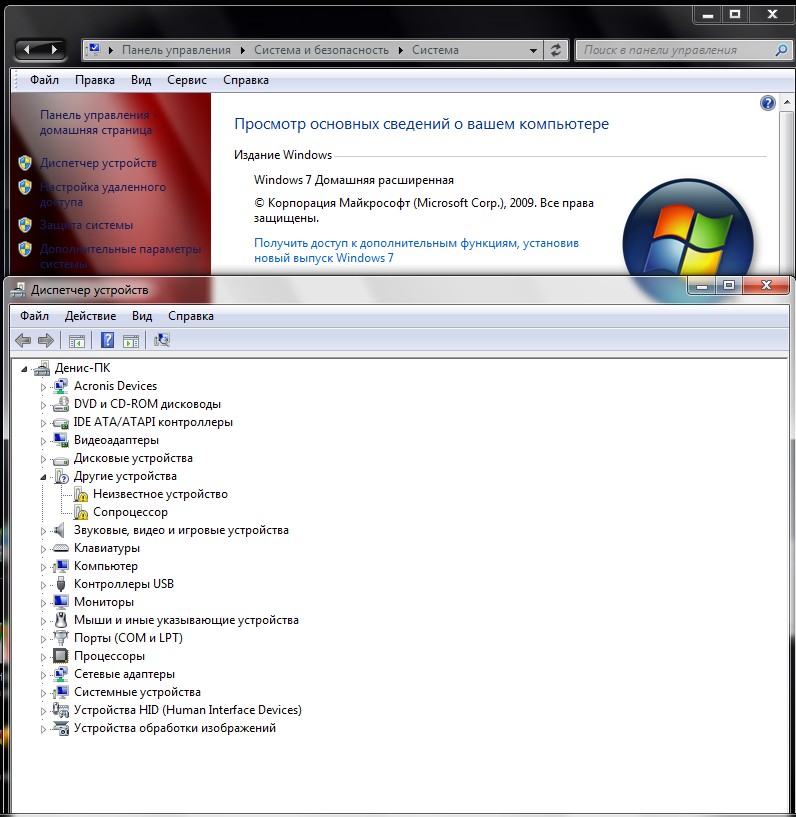Viewport: 796px width, 817px height.
Task: Open Настройка удаленного доступа link
Action: (103, 194)
